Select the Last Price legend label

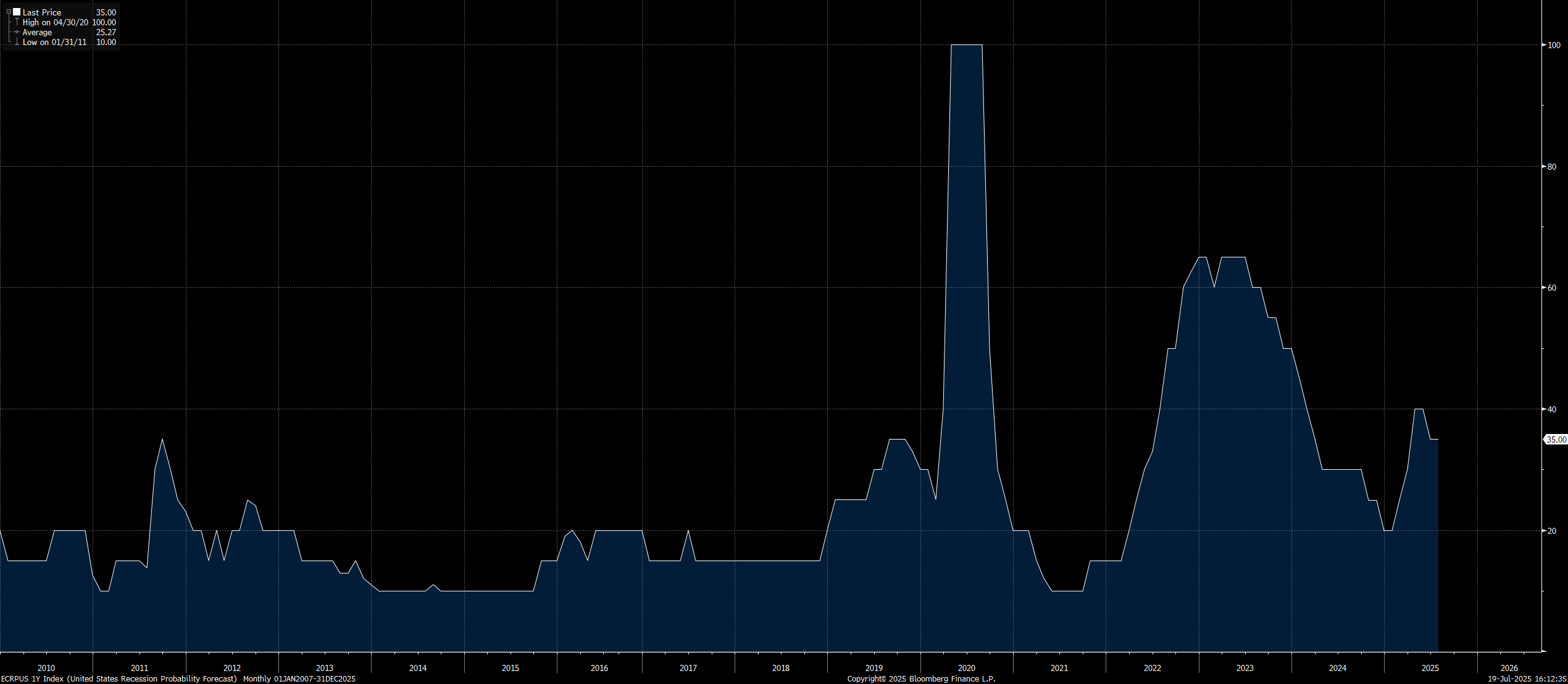click(x=42, y=12)
